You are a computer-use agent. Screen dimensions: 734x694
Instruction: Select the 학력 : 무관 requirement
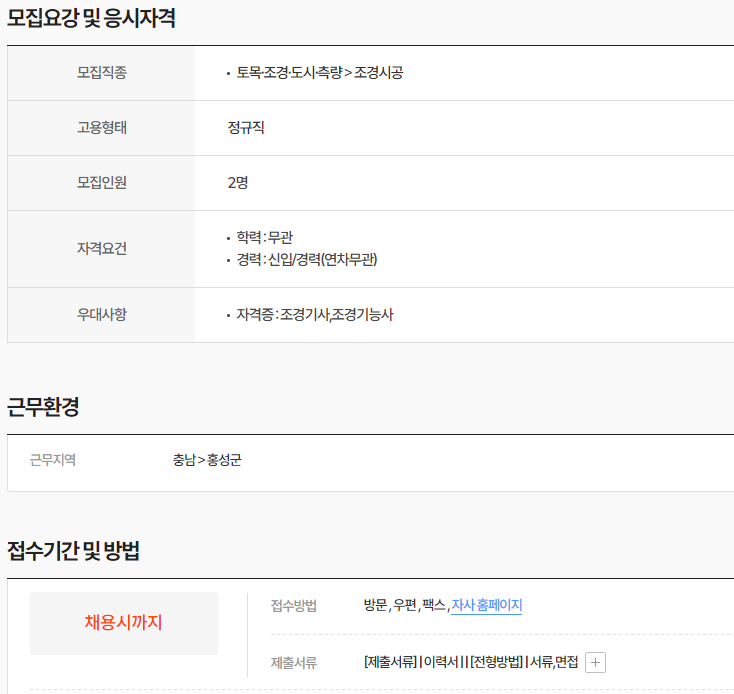coord(264,237)
